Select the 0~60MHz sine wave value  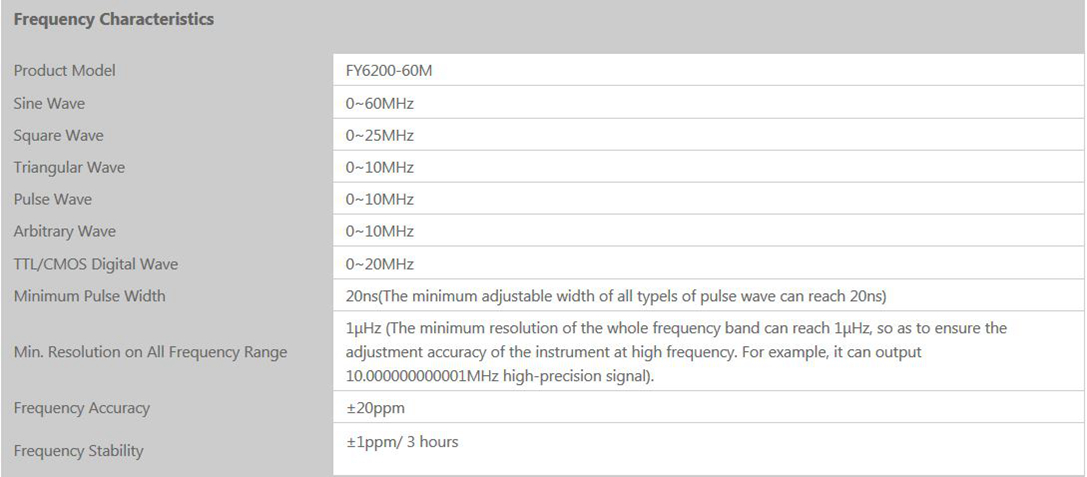click(x=379, y=103)
